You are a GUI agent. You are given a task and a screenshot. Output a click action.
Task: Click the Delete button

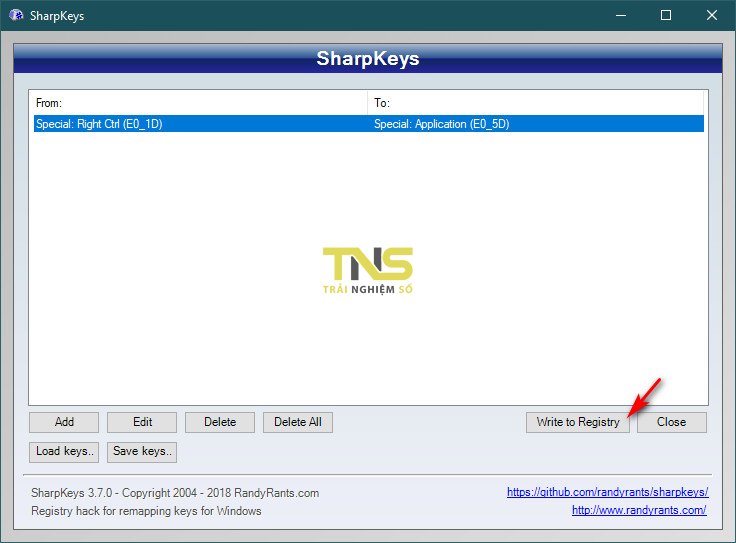pyautogui.click(x=220, y=422)
